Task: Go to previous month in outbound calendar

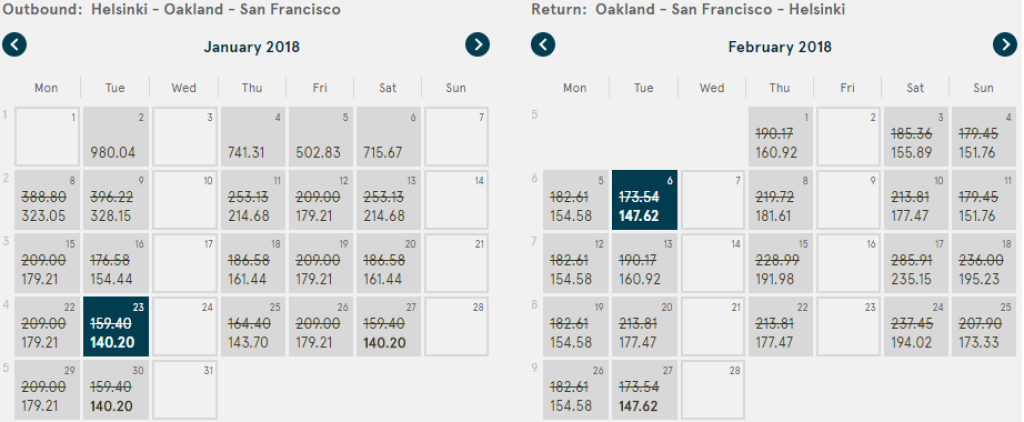Action: tap(15, 45)
